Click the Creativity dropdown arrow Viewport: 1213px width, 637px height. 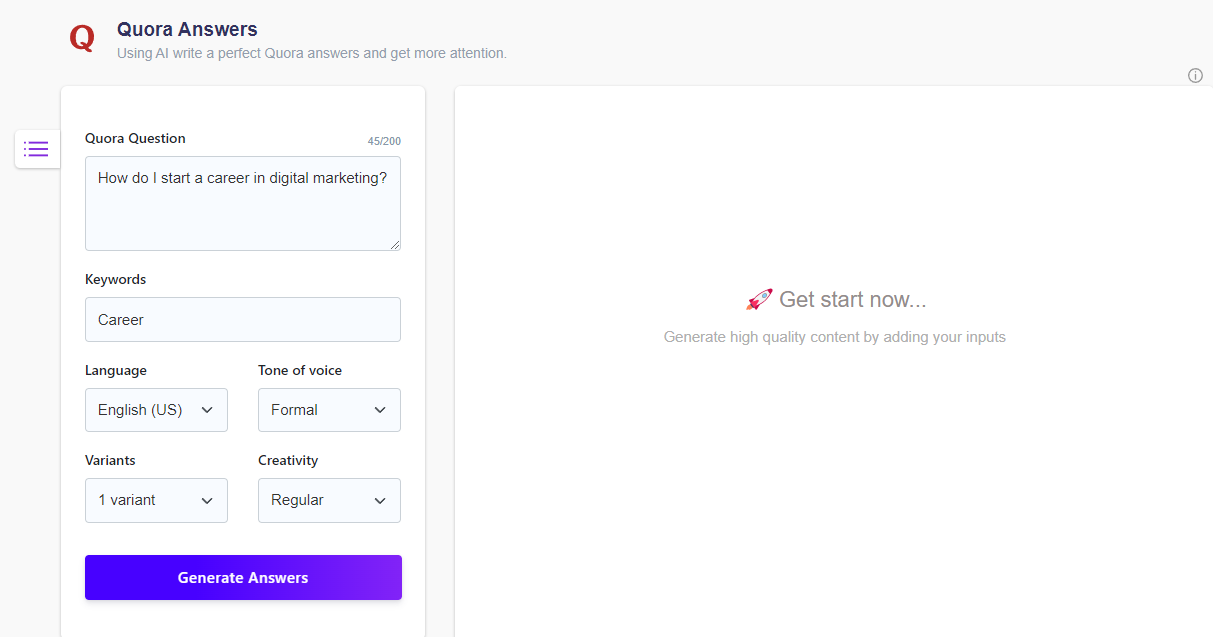[x=380, y=500]
